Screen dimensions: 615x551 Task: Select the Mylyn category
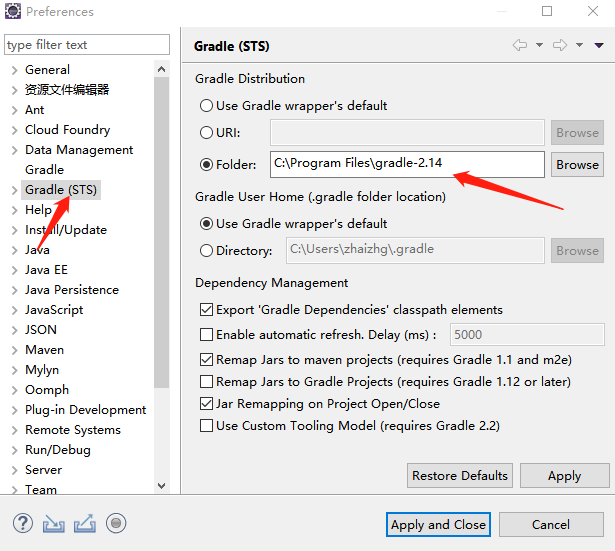tap(42, 370)
